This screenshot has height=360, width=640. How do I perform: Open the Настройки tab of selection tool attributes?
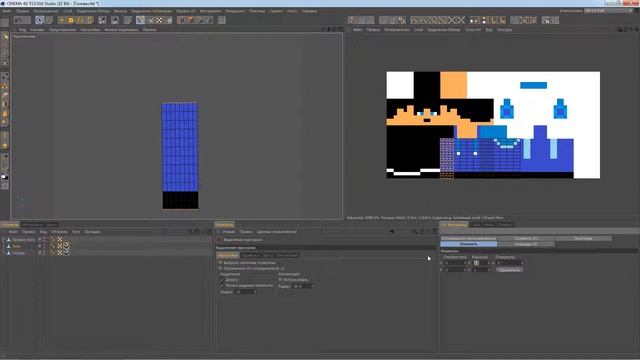click(x=228, y=256)
